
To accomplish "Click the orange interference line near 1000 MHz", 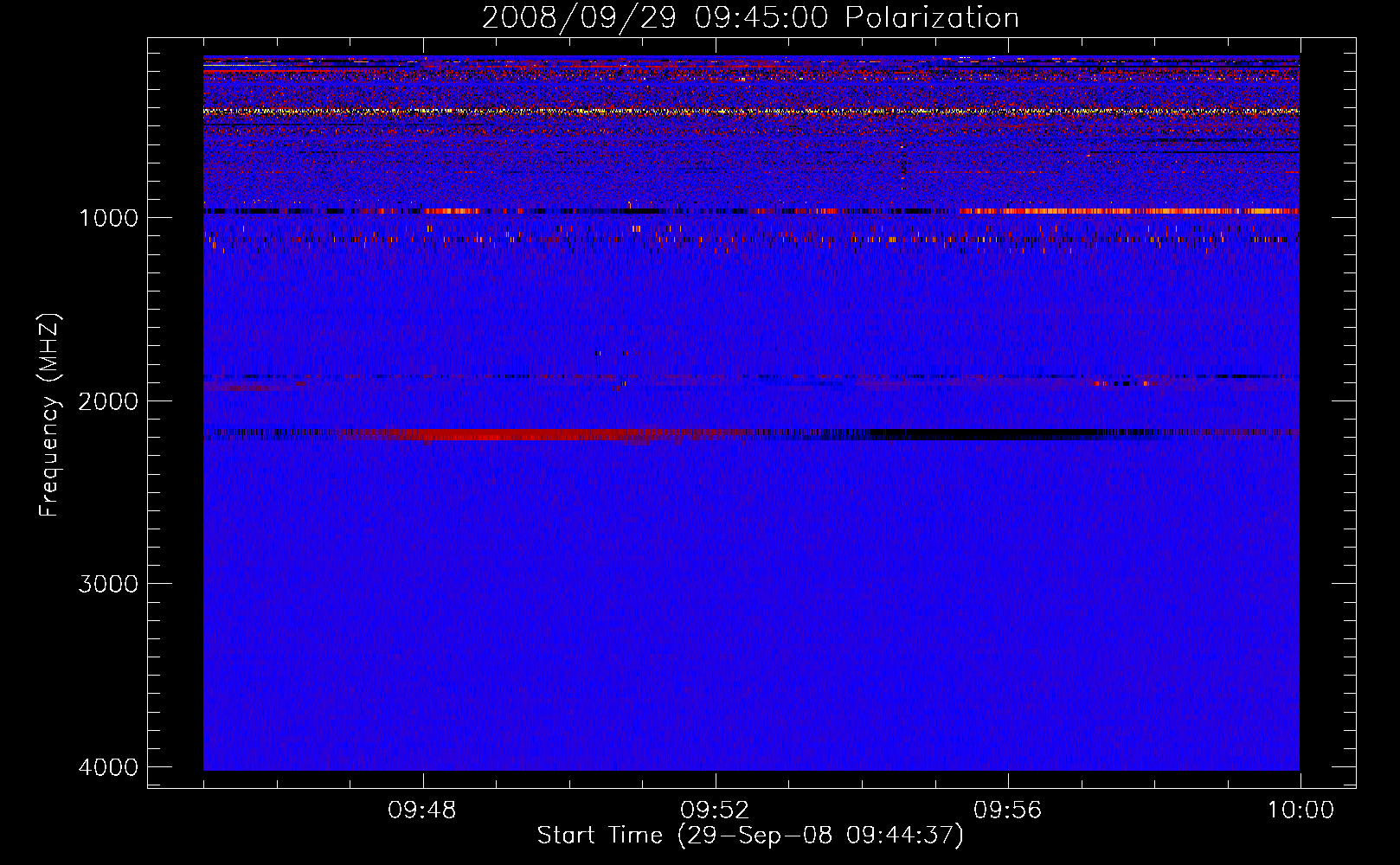I will (1129, 211).
